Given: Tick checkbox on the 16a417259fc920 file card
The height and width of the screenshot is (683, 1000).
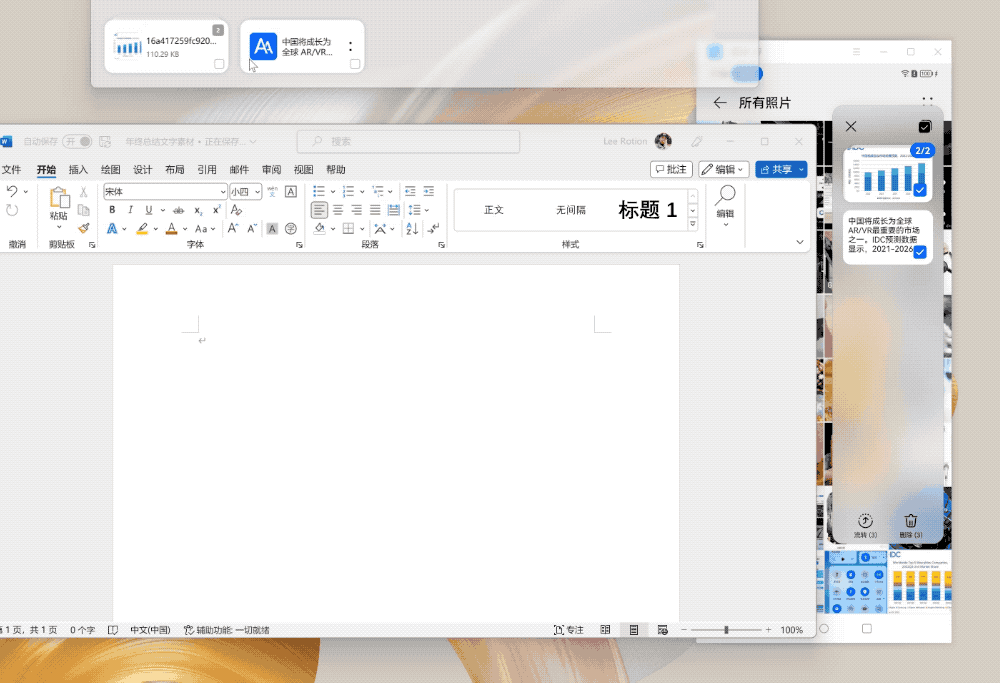Looking at the screenshot, I should [219, 64].
